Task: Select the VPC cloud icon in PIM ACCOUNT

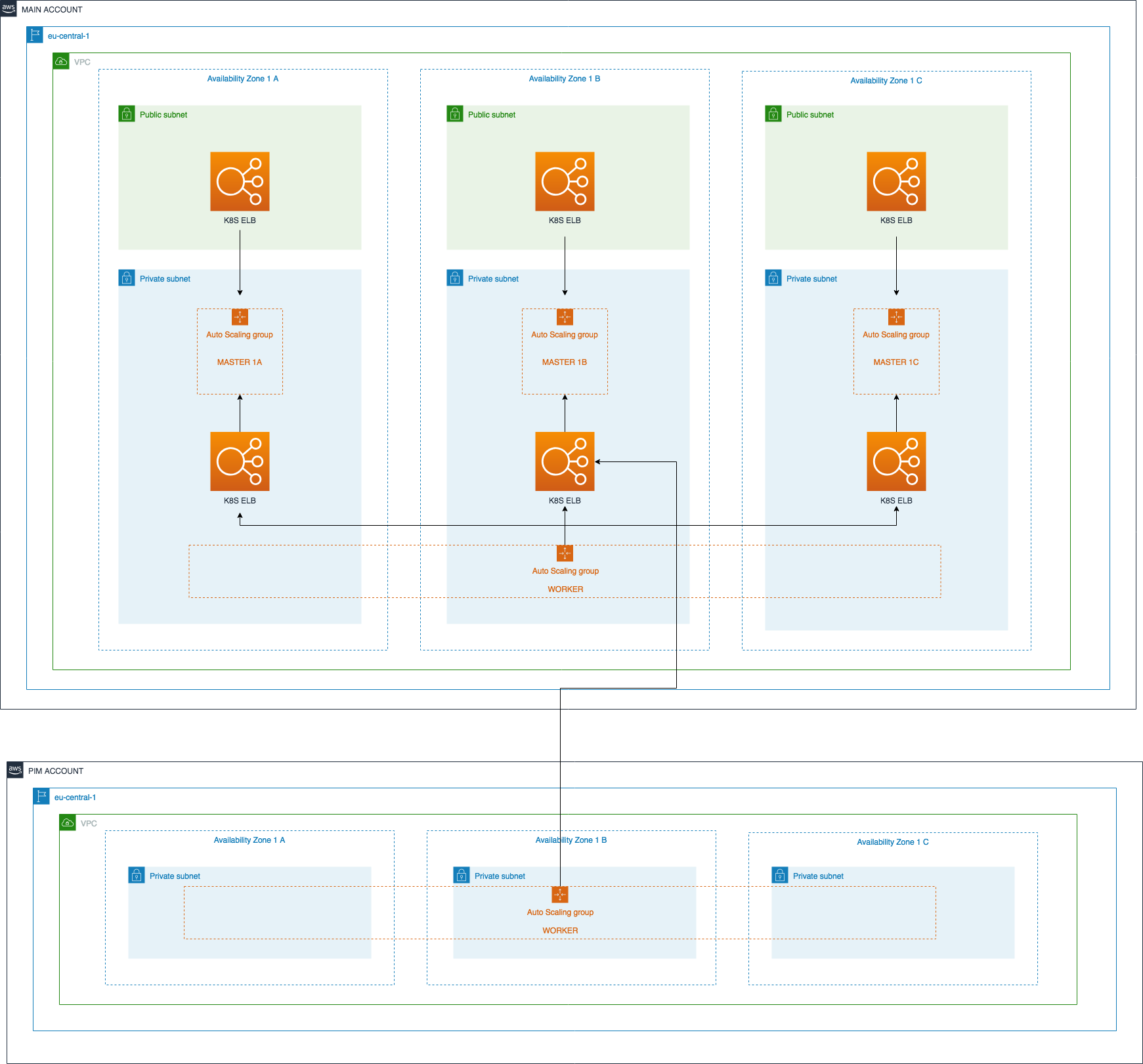Action: click(x=66, y=822)
